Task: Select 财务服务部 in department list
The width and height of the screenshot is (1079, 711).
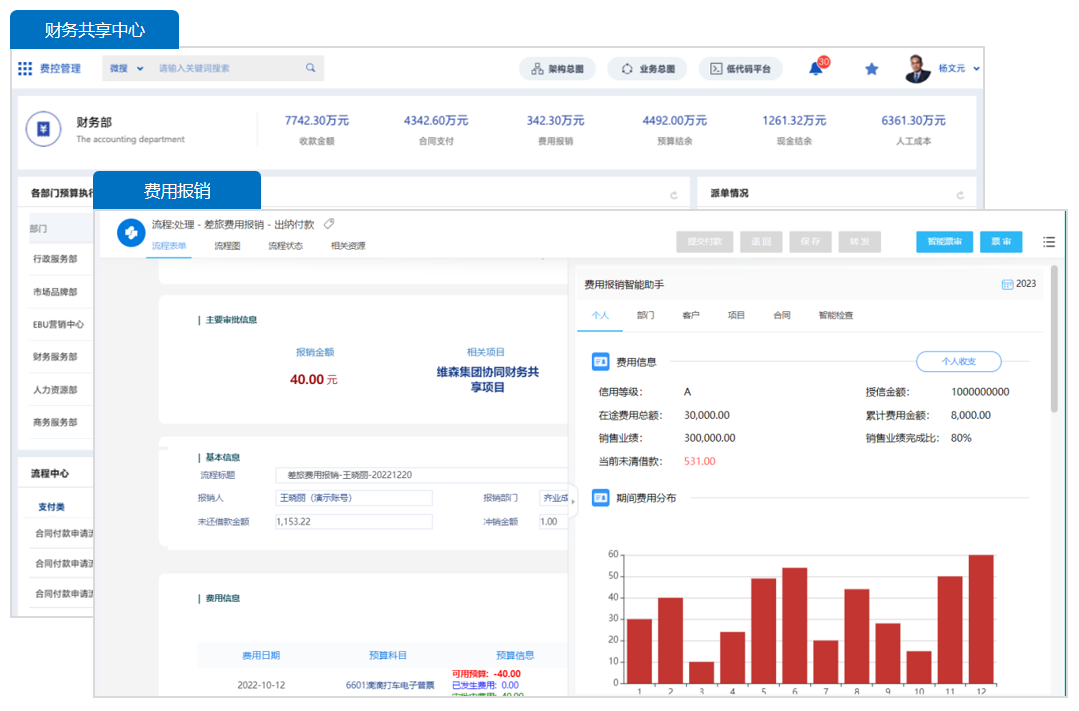Action: pos(55,357)
